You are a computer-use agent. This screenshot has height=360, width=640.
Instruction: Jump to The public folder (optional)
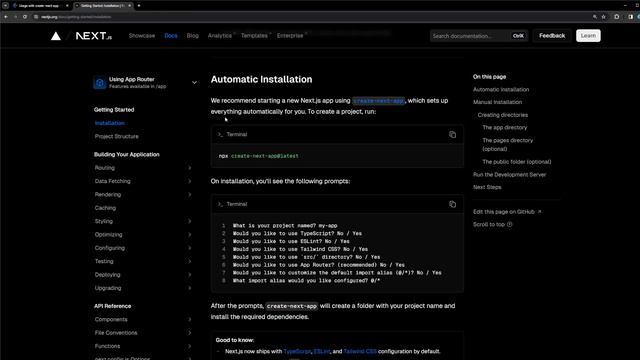point(516,162)
